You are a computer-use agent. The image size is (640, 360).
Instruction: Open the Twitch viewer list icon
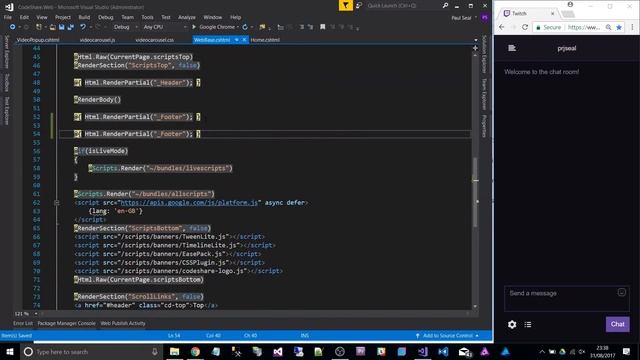click(x=528, y=324)
